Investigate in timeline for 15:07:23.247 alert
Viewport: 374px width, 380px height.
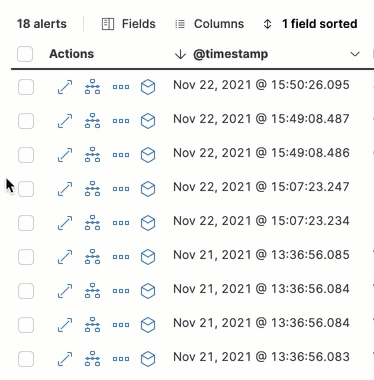pos(148,189)
